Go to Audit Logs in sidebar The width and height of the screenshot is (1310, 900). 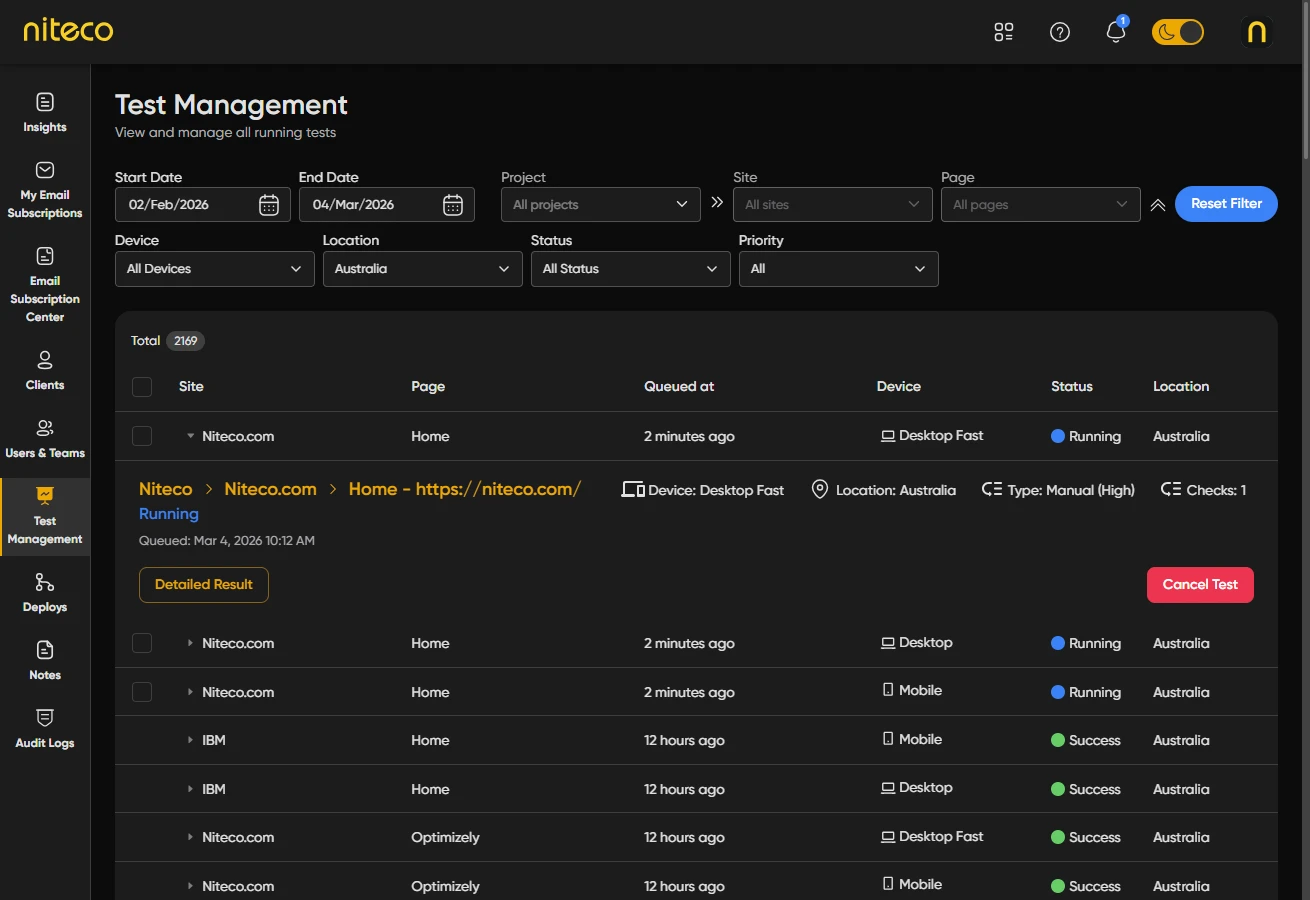[45, 728]
